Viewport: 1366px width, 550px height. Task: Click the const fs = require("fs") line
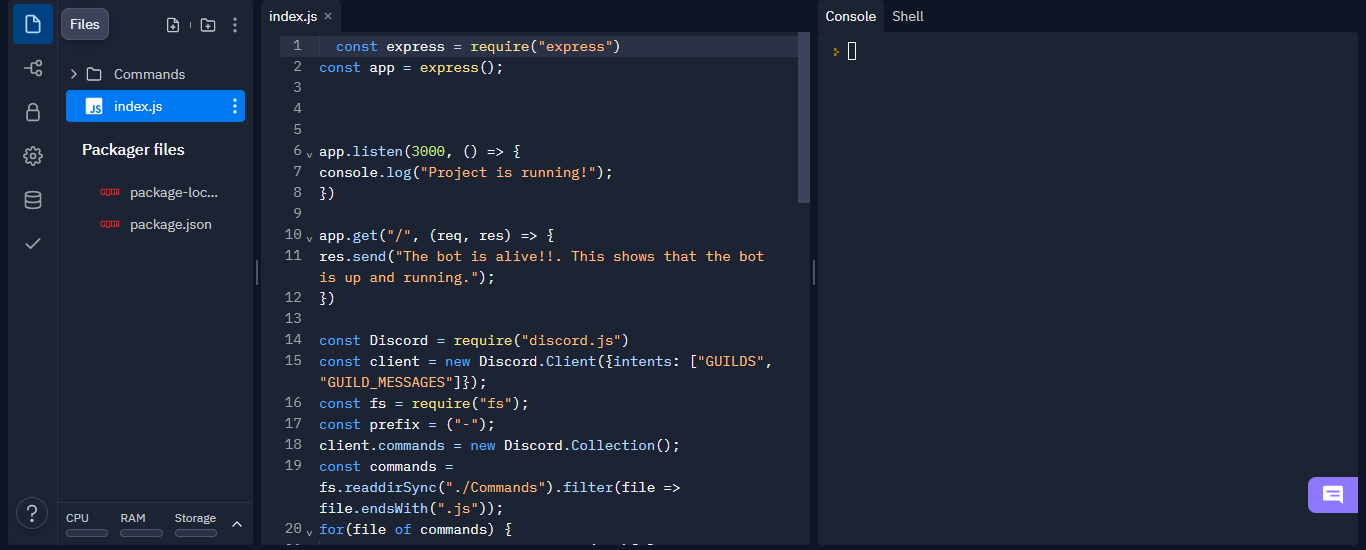click(424, 403)
